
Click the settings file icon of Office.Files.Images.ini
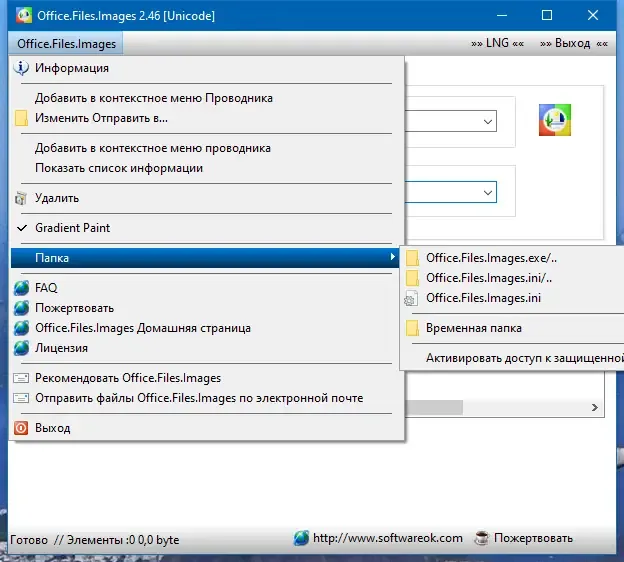[411, 298]
